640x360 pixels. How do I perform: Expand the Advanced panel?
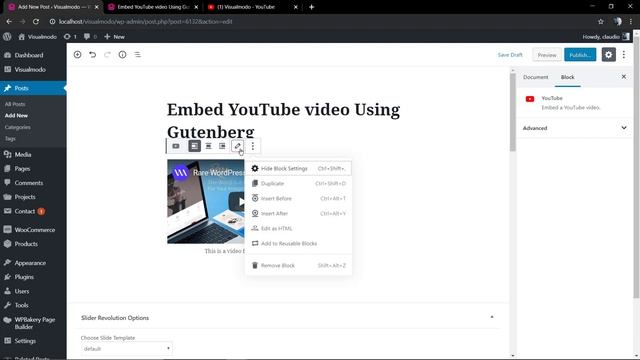tap(574, 128)
